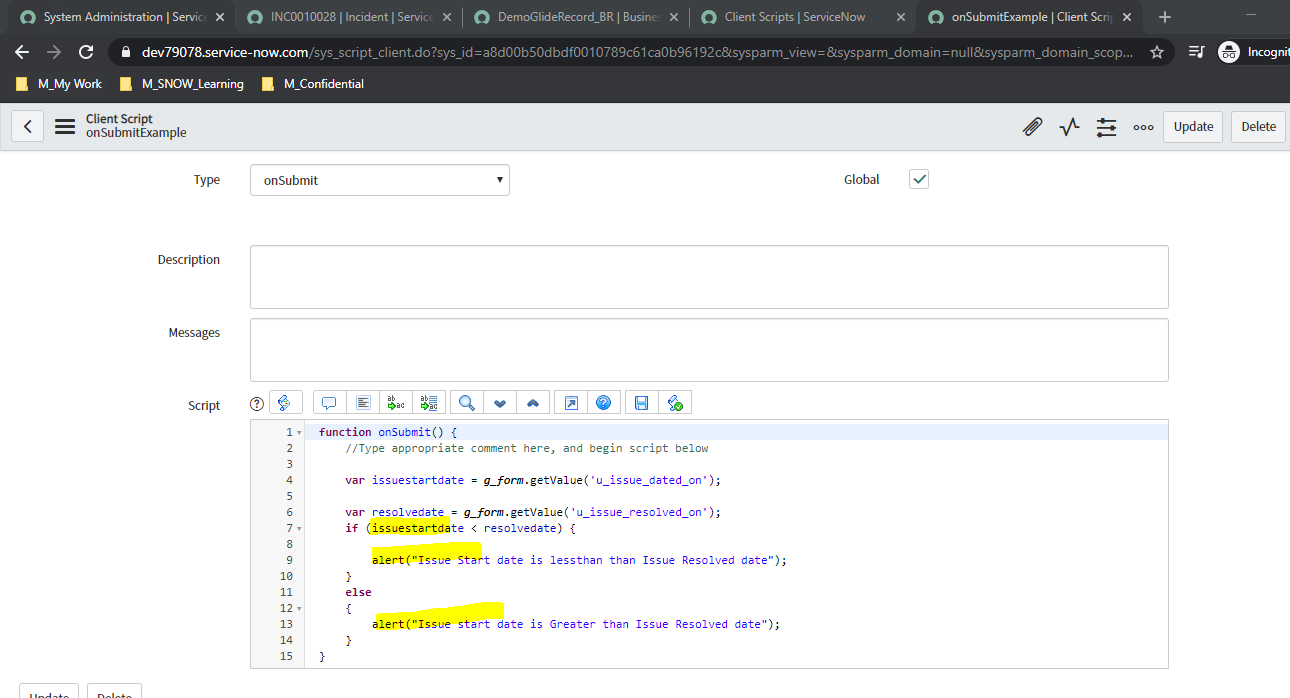The width and height of the screenshot is (1290, 698).
Task: Collapse the function using line 1 fold arrow
Action: click(x=299, y=431)
